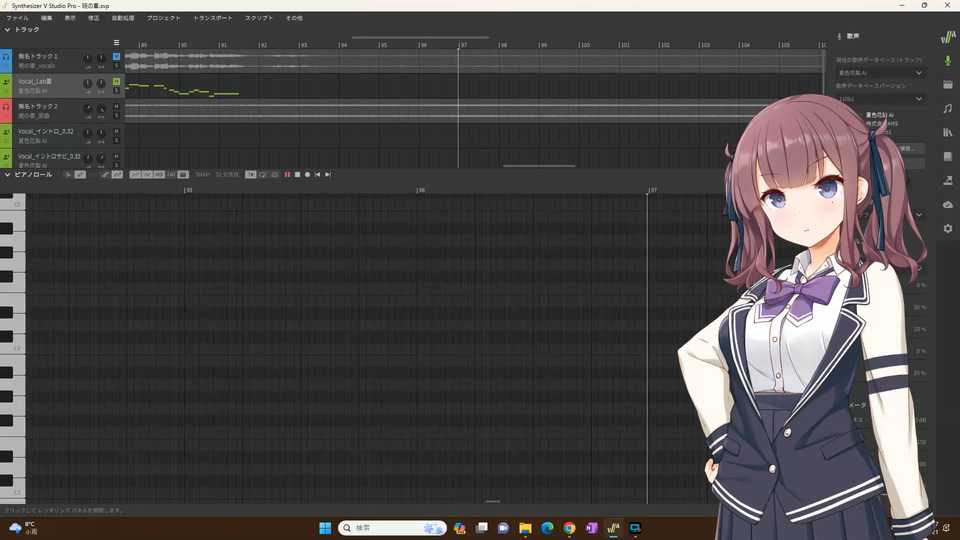960x540 pixels.
Task: Open the export icon in right sidebar
Action: pyautogui.click(x=948, y=180)
